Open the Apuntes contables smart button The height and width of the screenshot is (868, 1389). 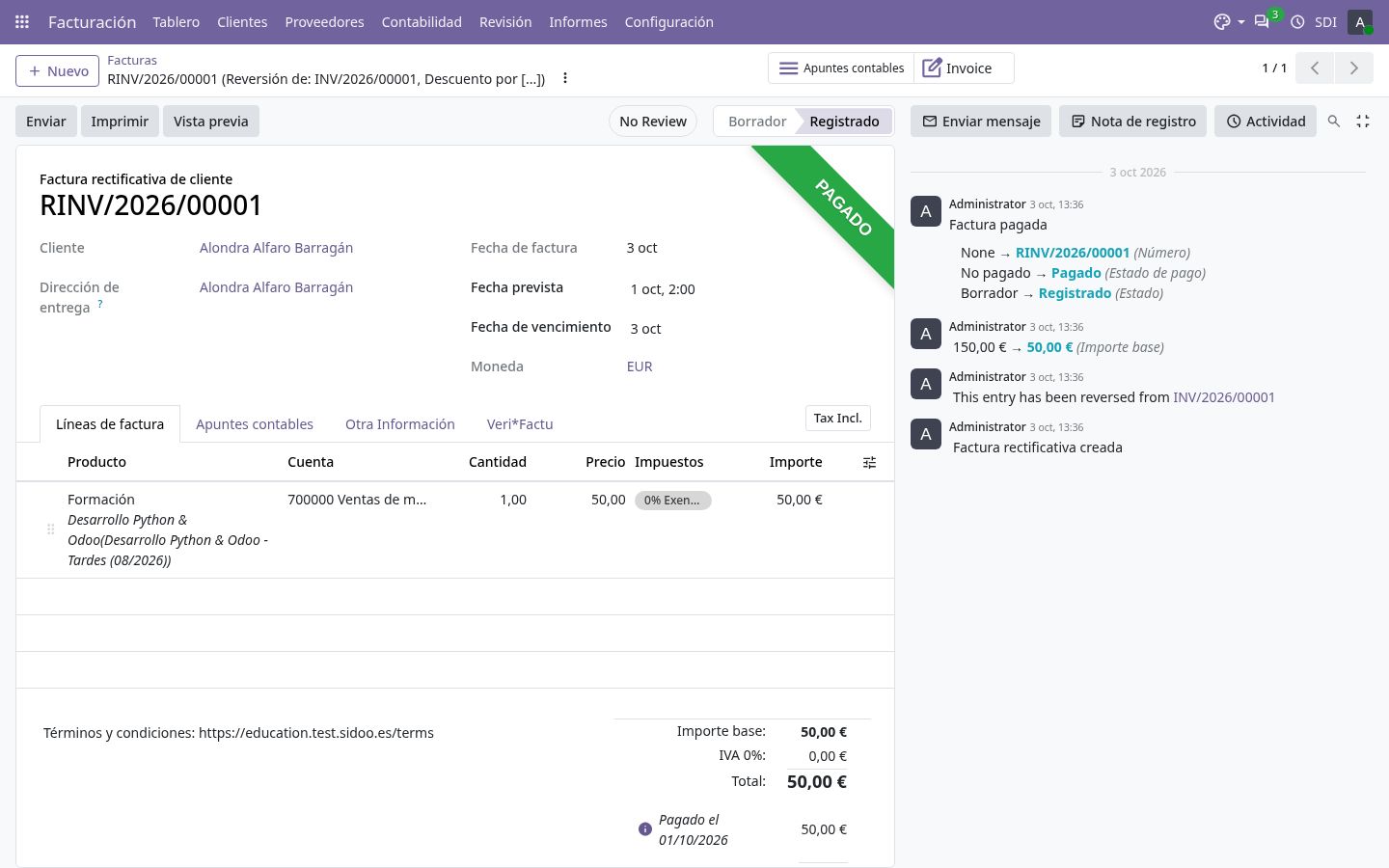pyautogui.click(x=841, y=68)
